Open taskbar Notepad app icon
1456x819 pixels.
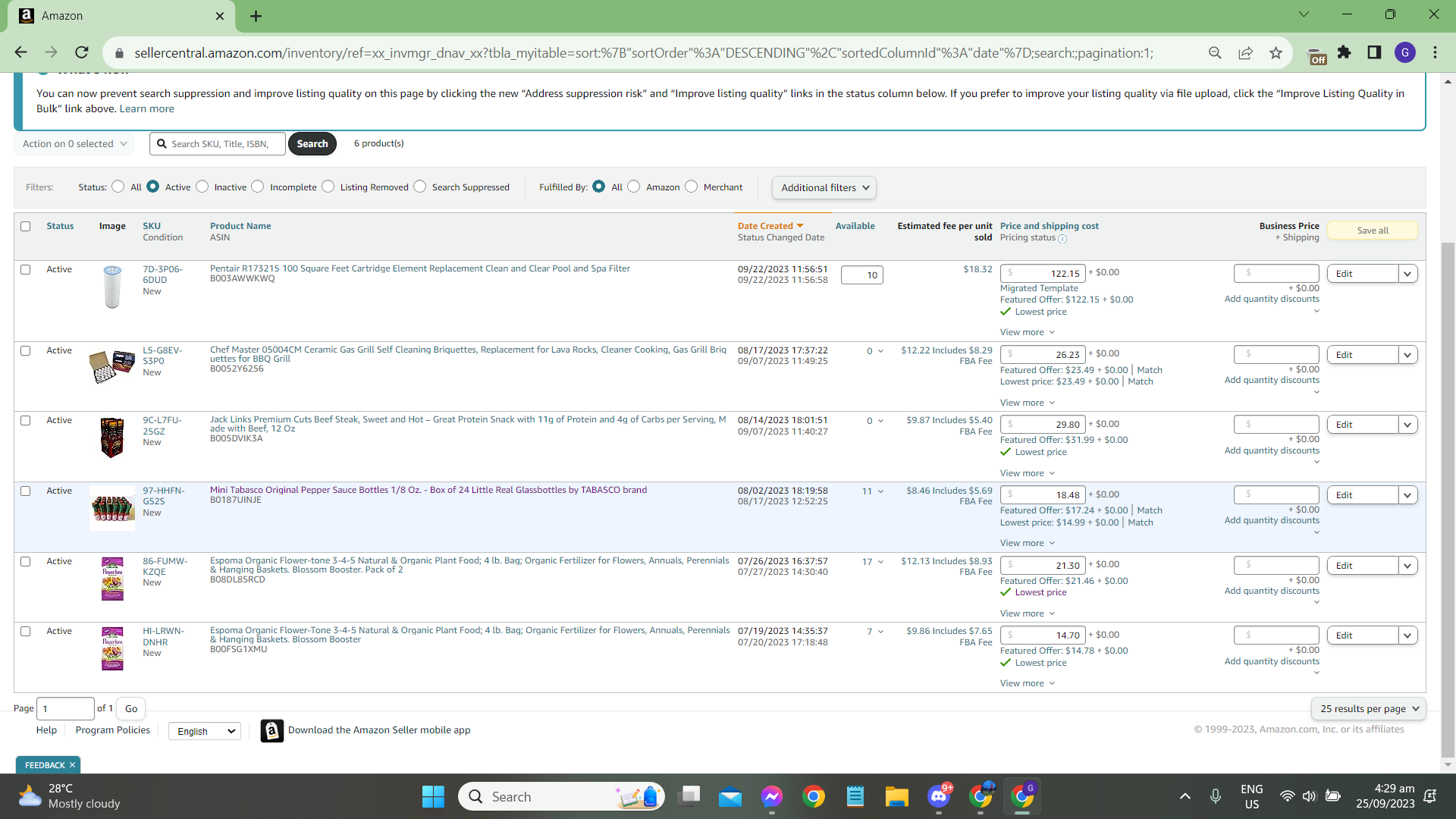click(855, 796)
